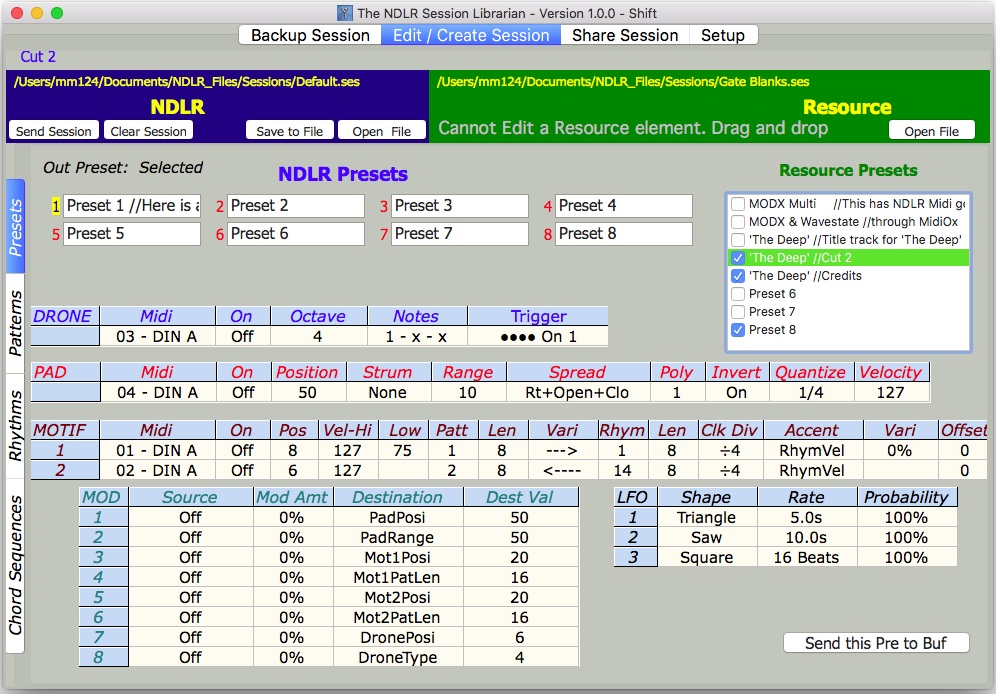Open a file for the NDLR session
The image size is (996, 694).
click(x=379, y=130)
